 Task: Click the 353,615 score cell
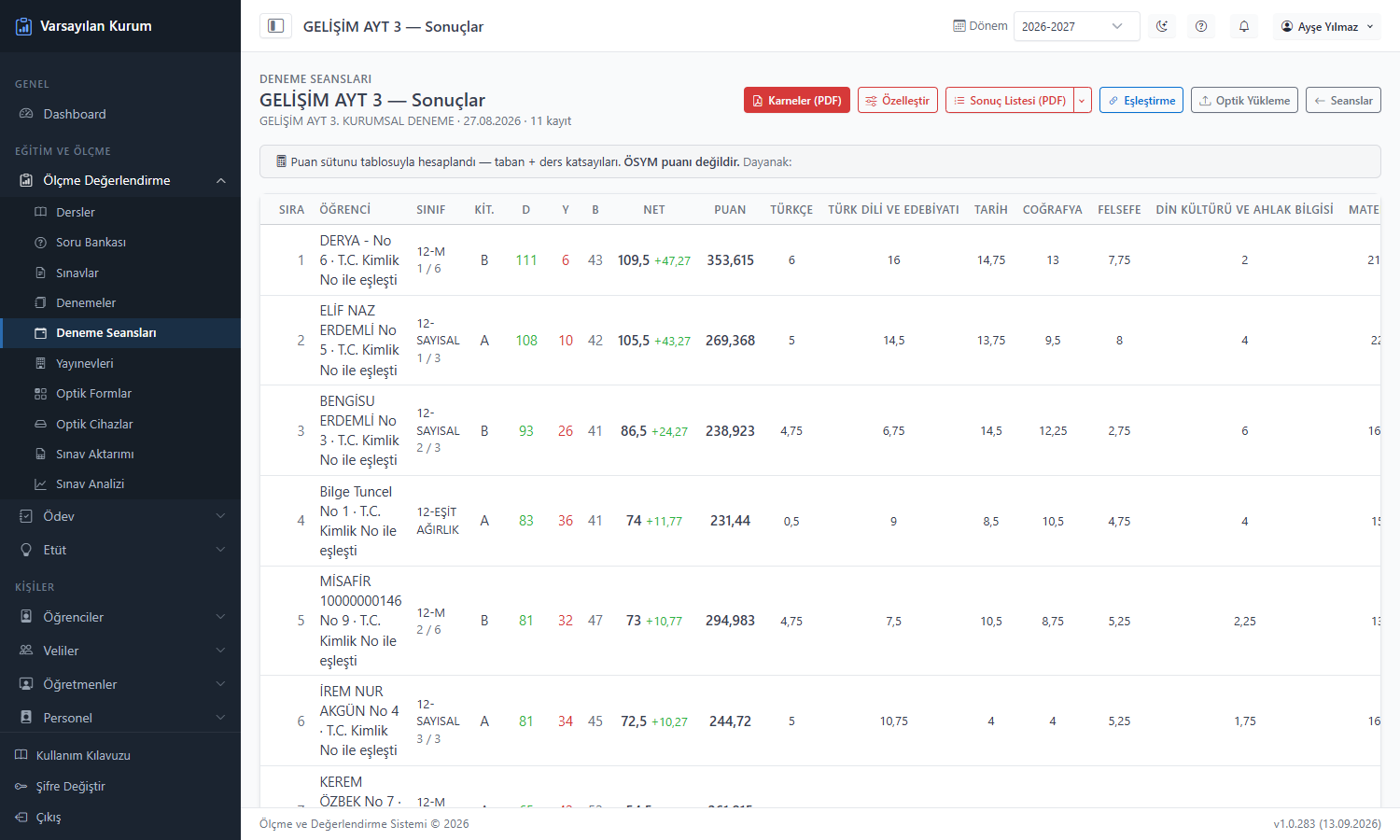click(x=730, y=260)
